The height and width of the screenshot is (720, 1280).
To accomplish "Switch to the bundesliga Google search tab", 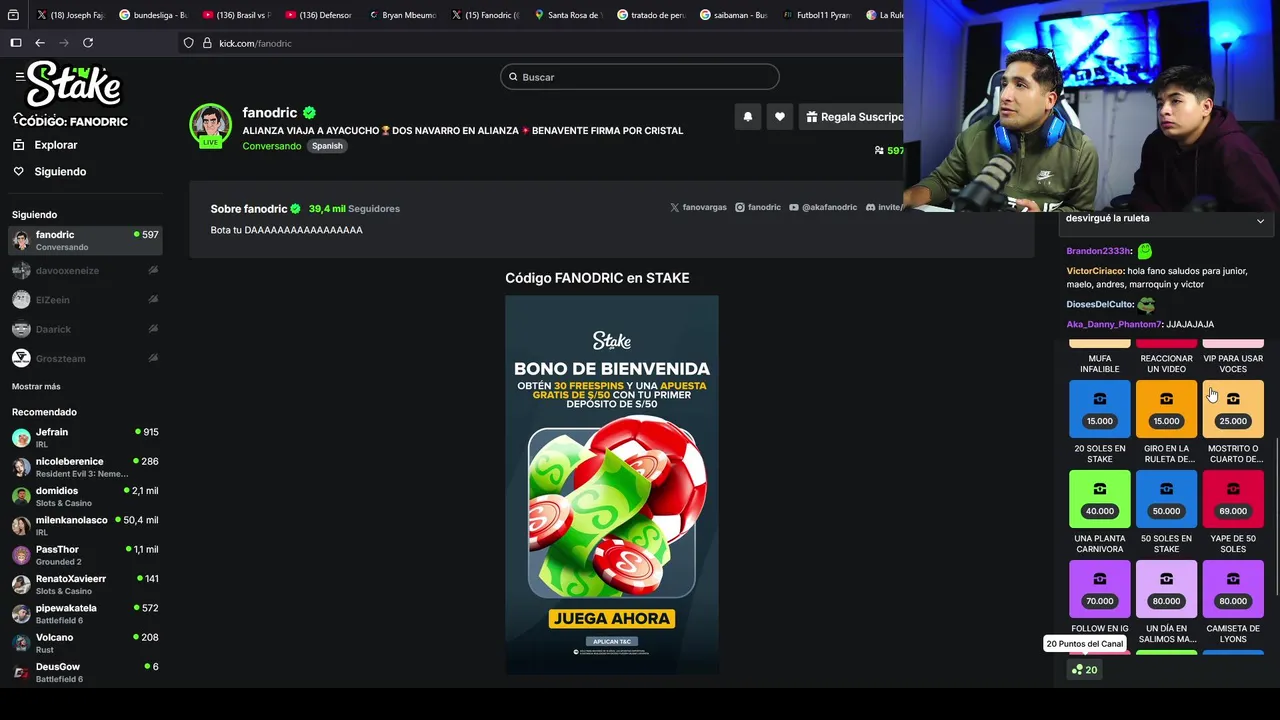I will [151, 15].
